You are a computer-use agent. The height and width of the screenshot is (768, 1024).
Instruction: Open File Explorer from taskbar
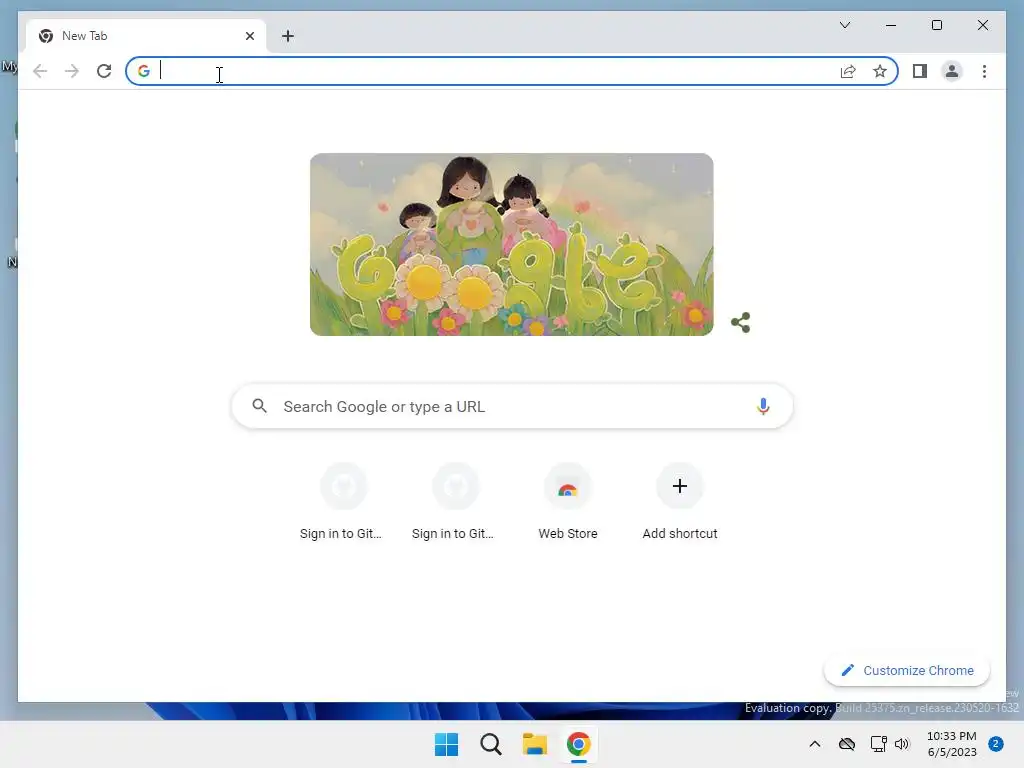[535, 744]
